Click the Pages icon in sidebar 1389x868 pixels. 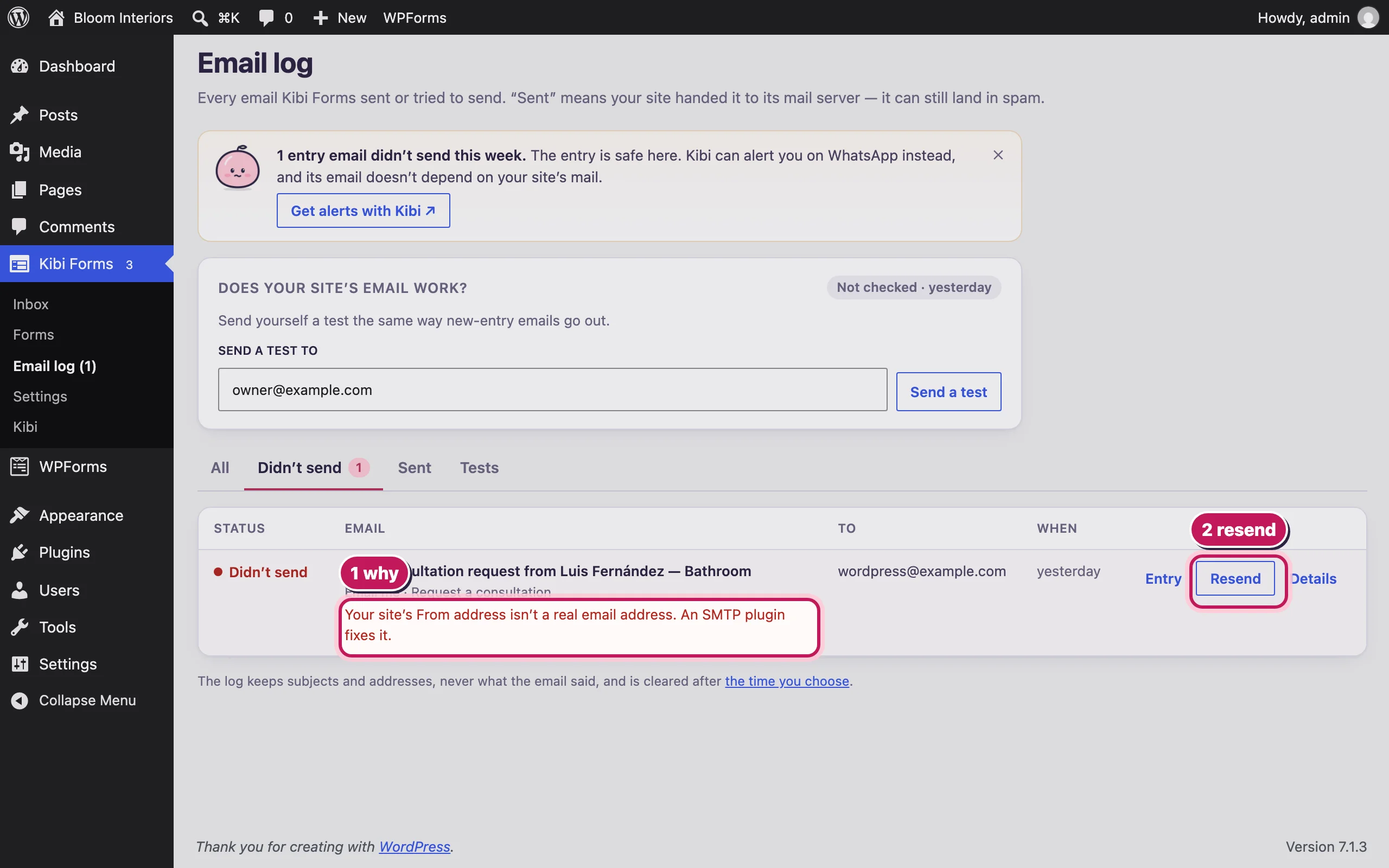click(20, 189)
